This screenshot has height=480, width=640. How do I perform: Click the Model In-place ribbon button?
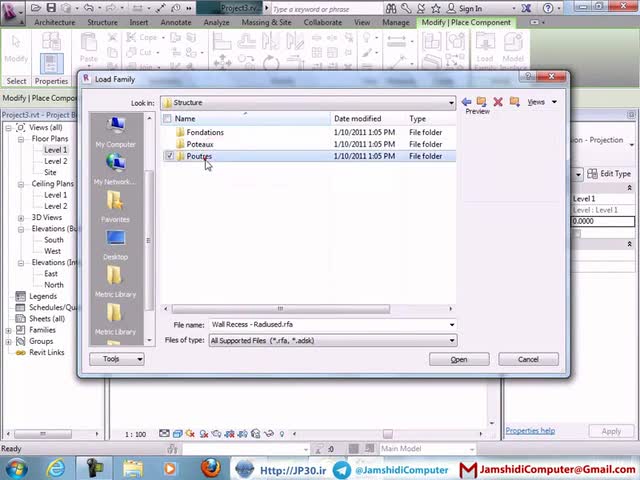click(x=513, y=51)
